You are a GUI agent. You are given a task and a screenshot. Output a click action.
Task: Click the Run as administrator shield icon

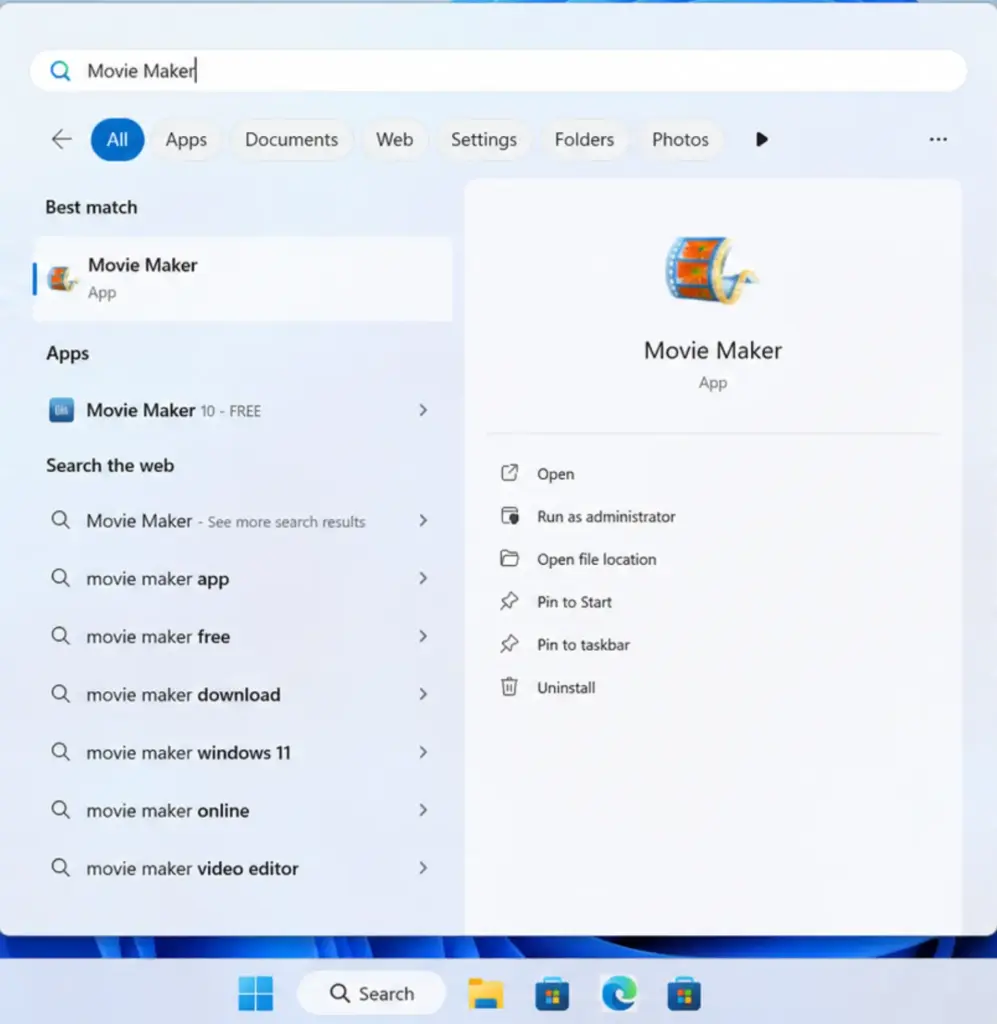[509, 516]
